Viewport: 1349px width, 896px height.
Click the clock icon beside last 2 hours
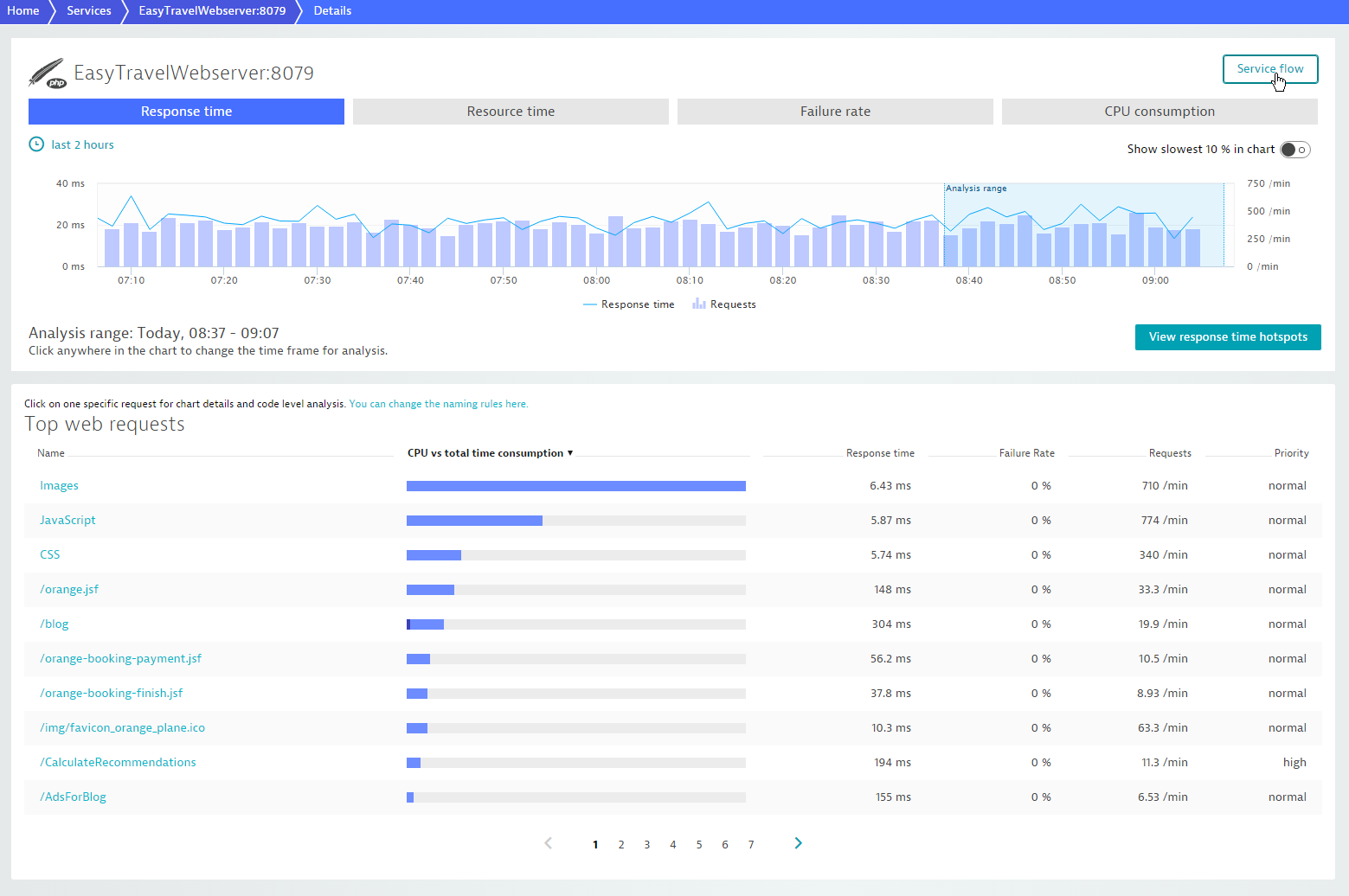click(x=36, y=144)
